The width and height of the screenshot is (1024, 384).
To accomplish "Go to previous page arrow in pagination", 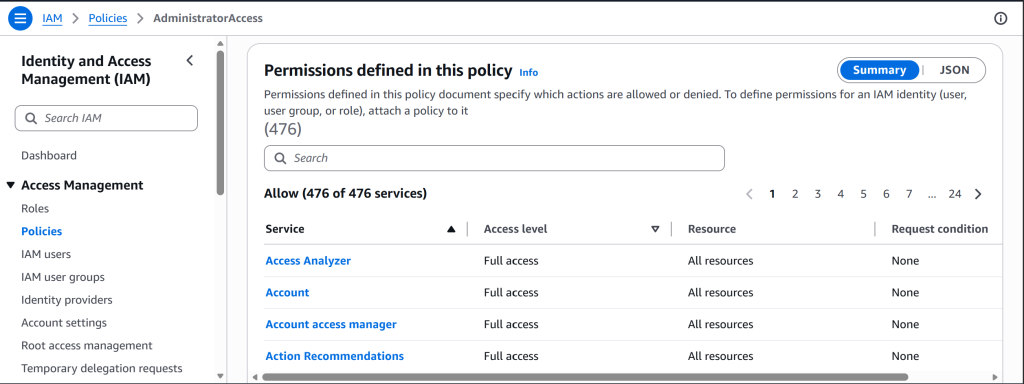I will tap(749, 194).
